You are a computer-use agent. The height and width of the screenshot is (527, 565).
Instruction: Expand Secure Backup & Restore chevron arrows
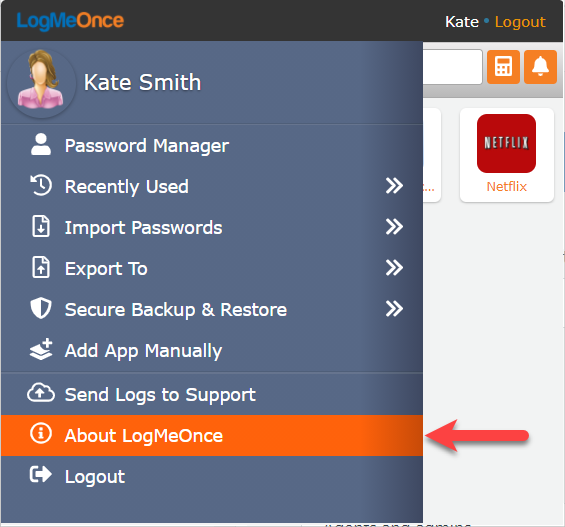(394, 309)
